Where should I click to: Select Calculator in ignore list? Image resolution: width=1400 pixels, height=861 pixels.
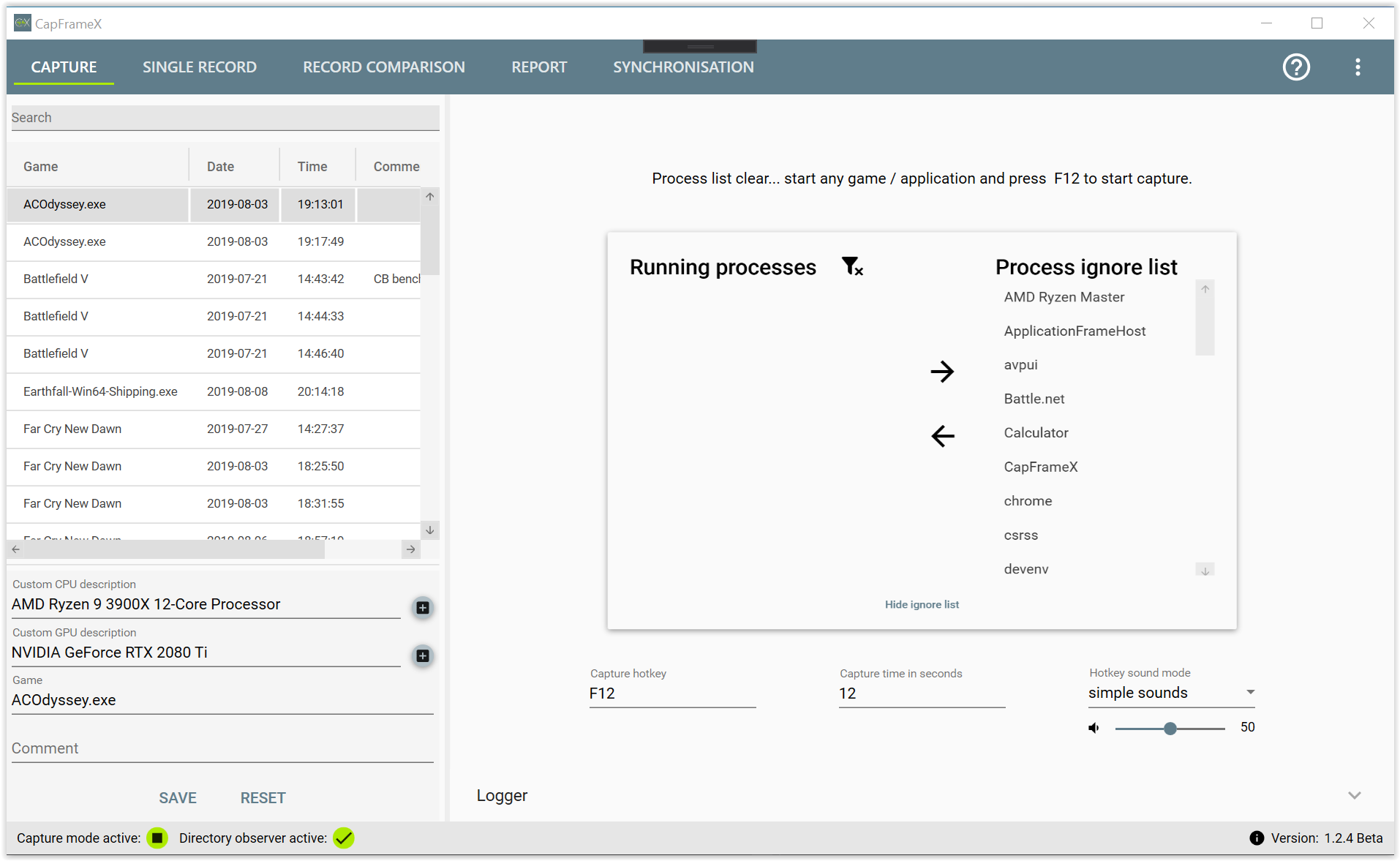pyautogui.click(x=1036, y=433)
